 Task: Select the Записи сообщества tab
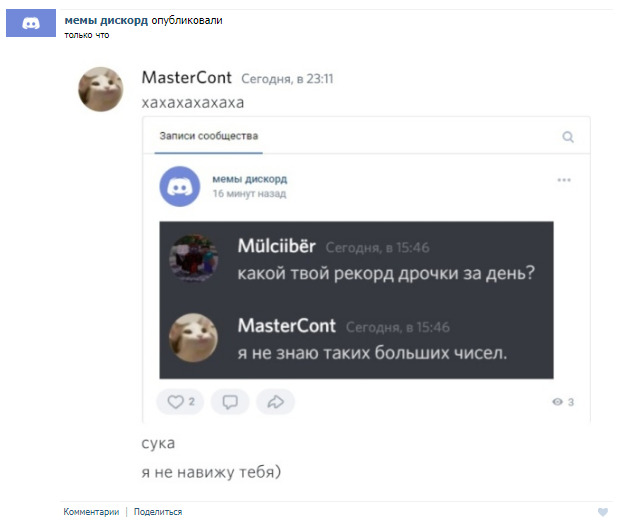tap(209, 136)
